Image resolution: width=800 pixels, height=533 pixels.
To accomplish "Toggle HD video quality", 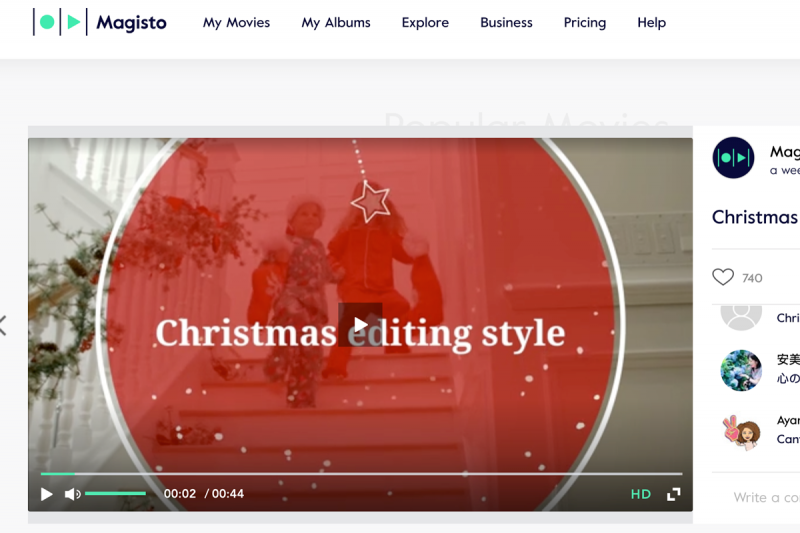I will 641,494.
